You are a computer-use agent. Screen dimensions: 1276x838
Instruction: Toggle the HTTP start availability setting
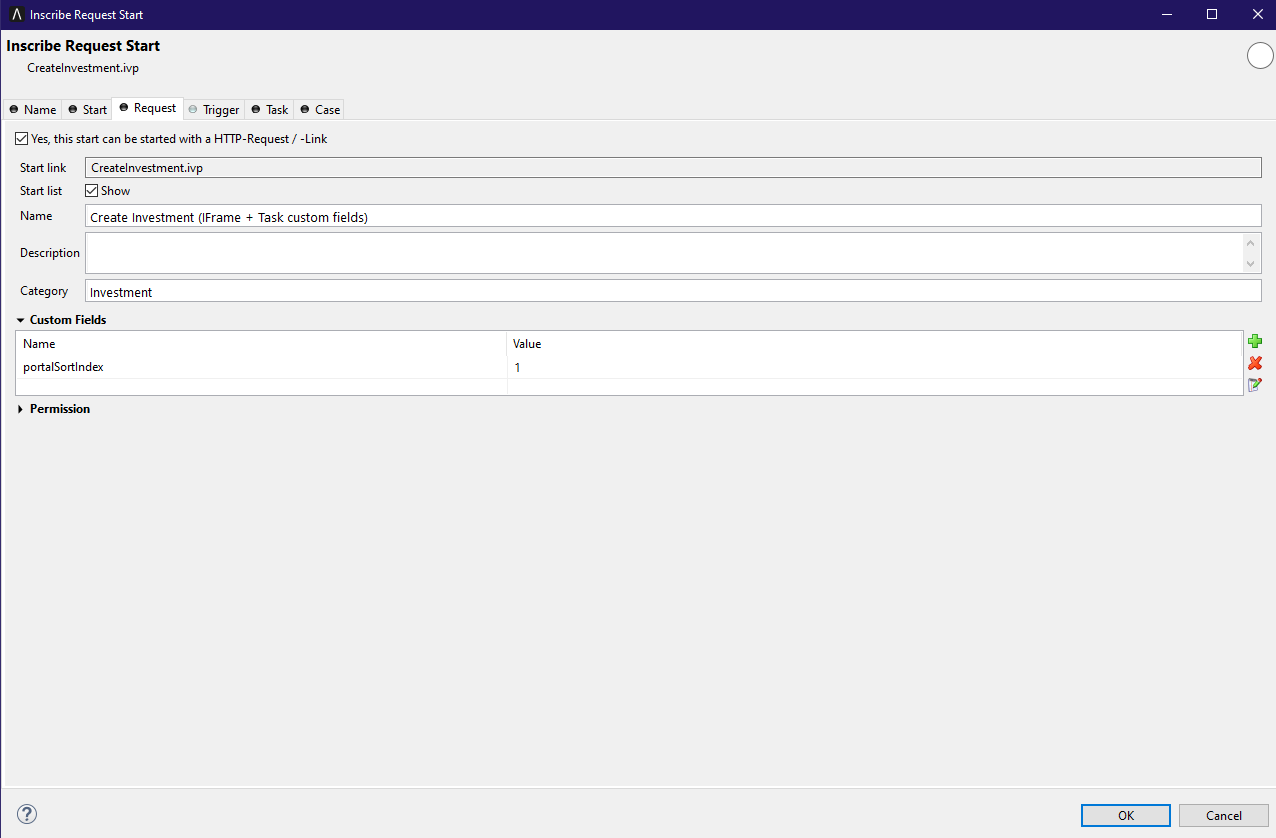tap(20, 138)
